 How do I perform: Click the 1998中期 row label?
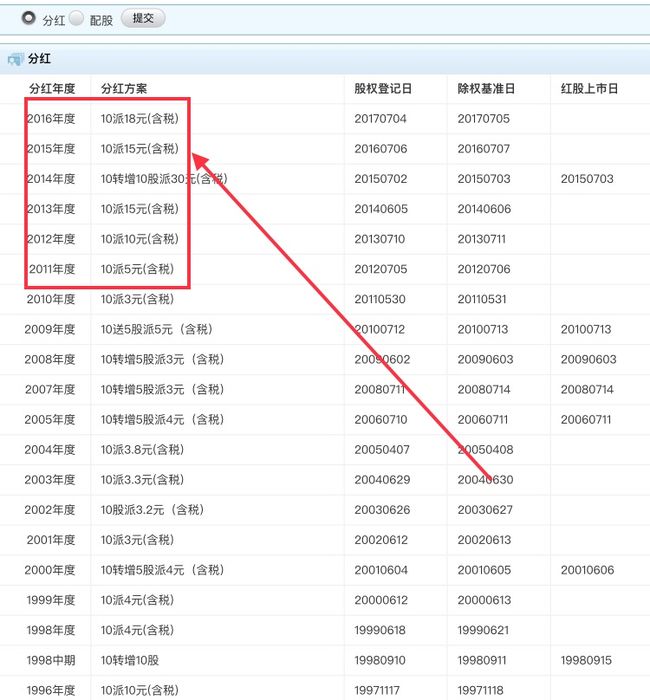click(x=51, y=660)
